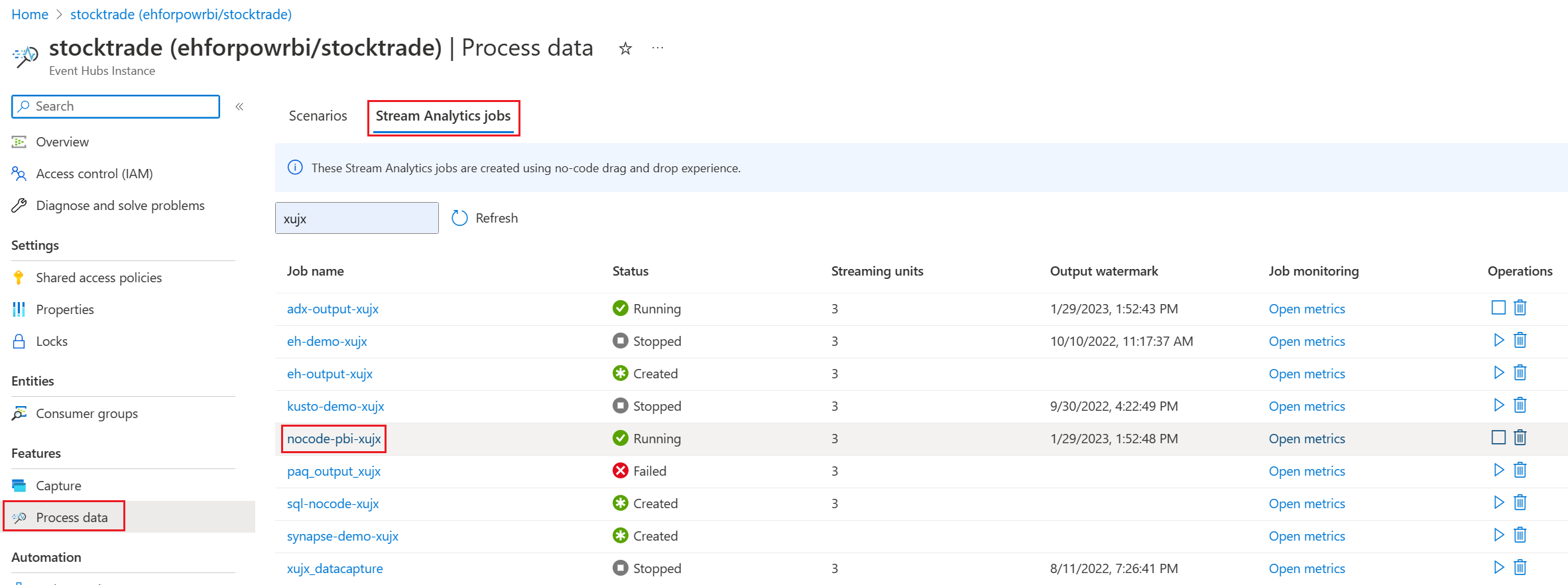The image size is (1568, 585).
Task: Stop the nocode-pbi-xujx job
Action: (1498, 437)
